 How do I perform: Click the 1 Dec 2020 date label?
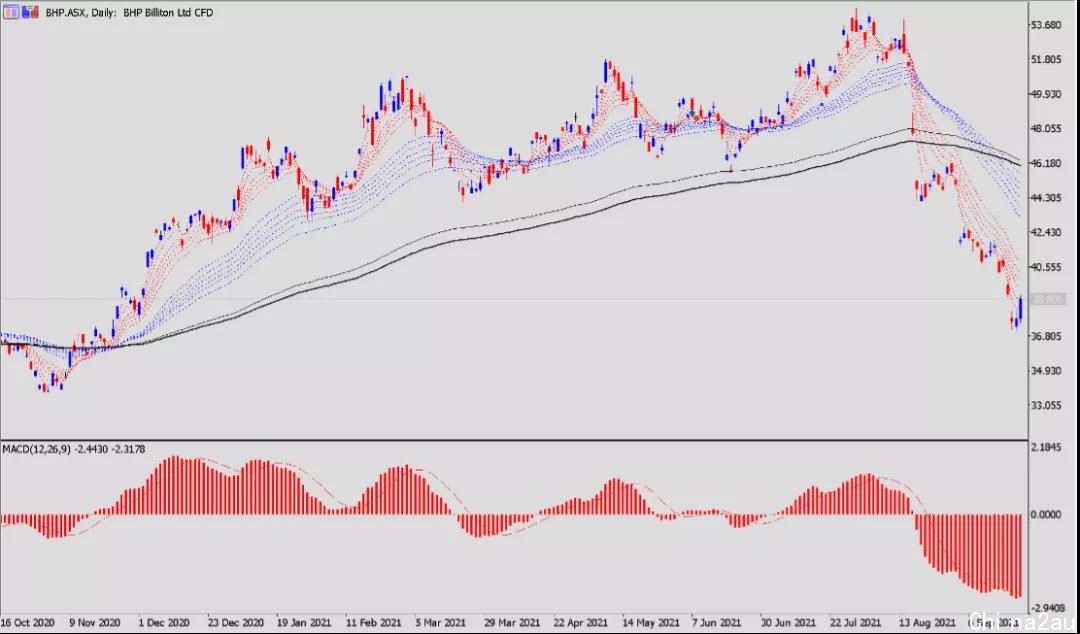coord(164,620)
